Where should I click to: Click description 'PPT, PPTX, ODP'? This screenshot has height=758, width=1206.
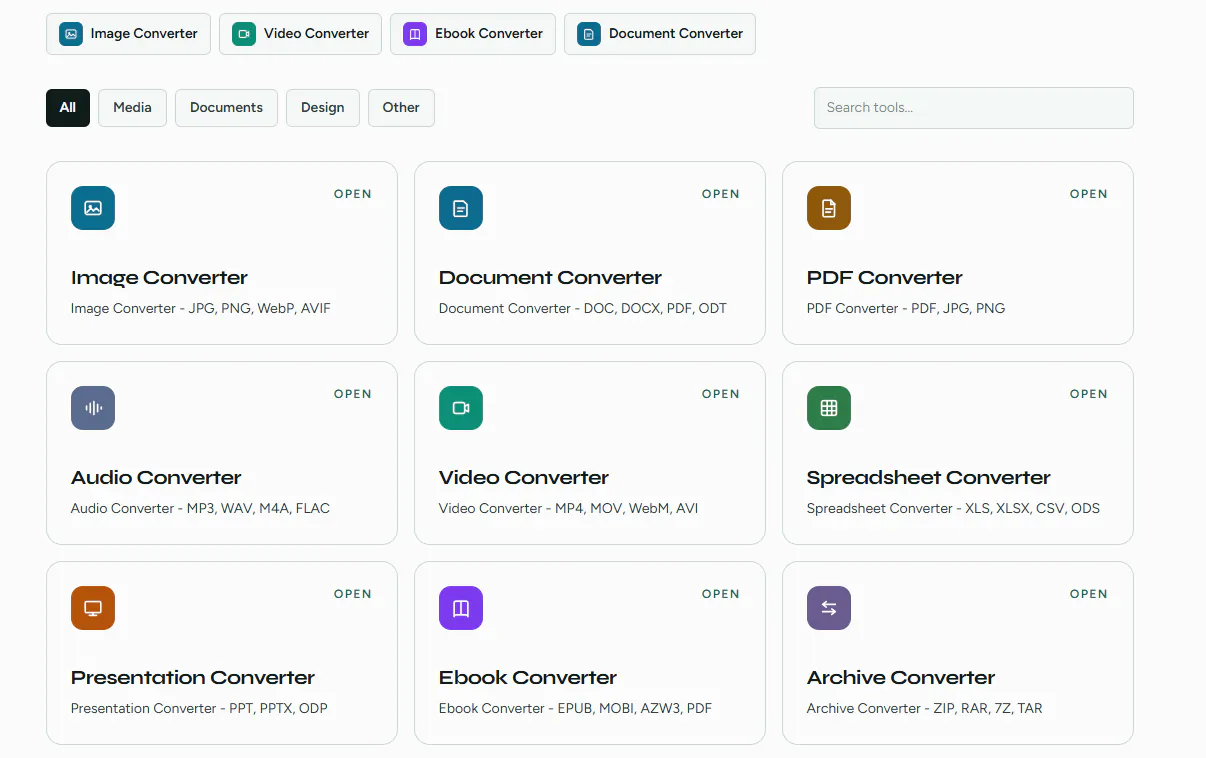(x=279, y=708)
